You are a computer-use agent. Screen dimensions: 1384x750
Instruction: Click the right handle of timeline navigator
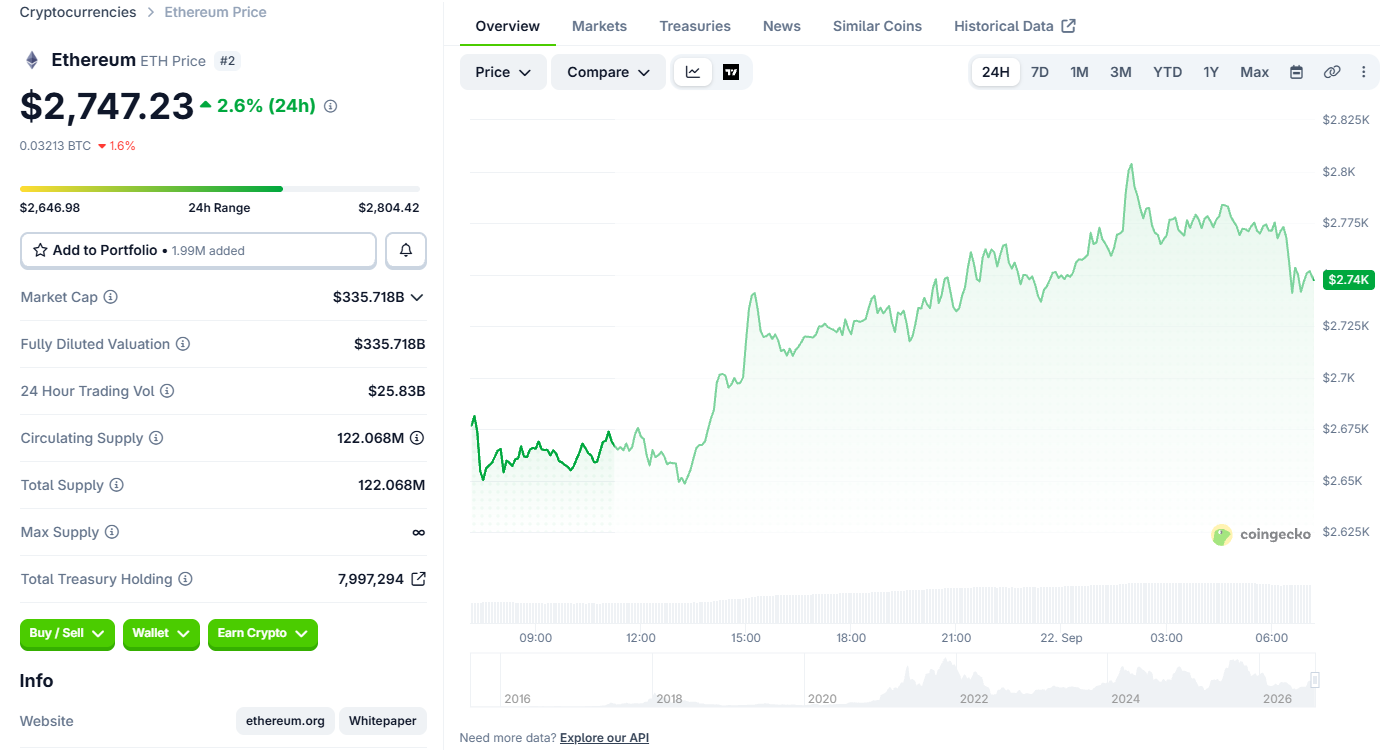tap(1315, 680)
